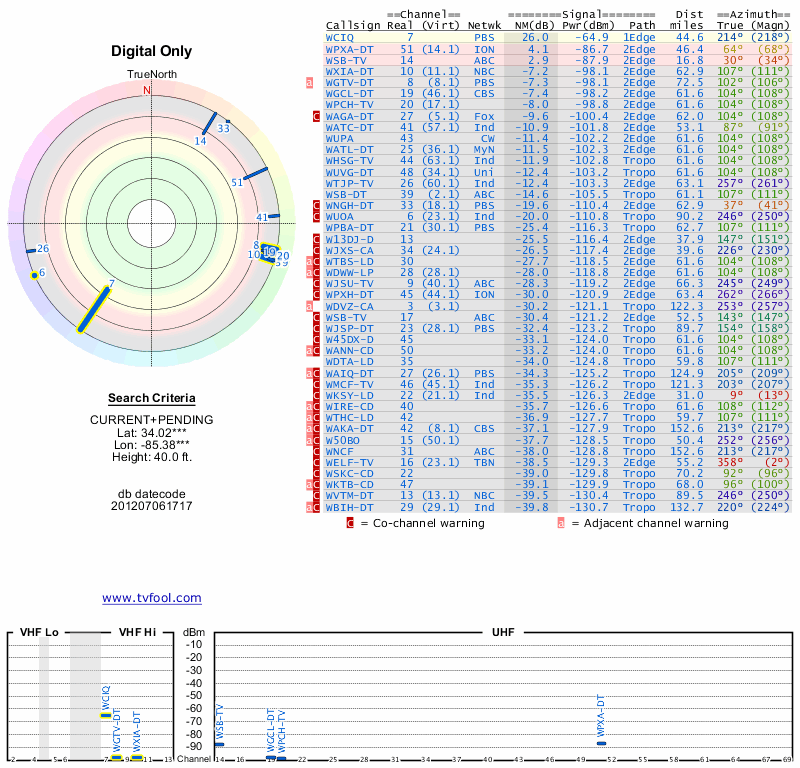Click the red co-channel legend icon below table
Image resolution: width=800 pixels, height=768 pixels.
350,522
